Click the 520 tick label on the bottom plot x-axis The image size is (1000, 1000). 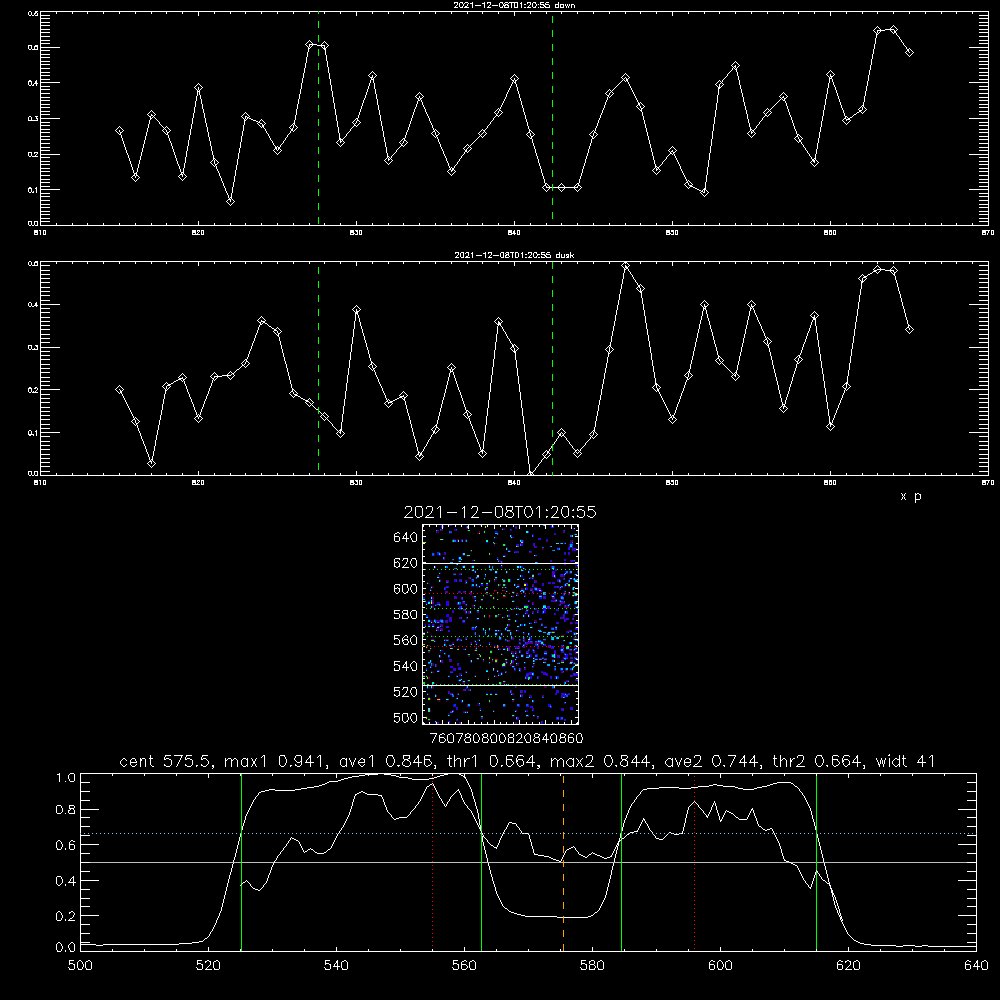pos(208,966)
